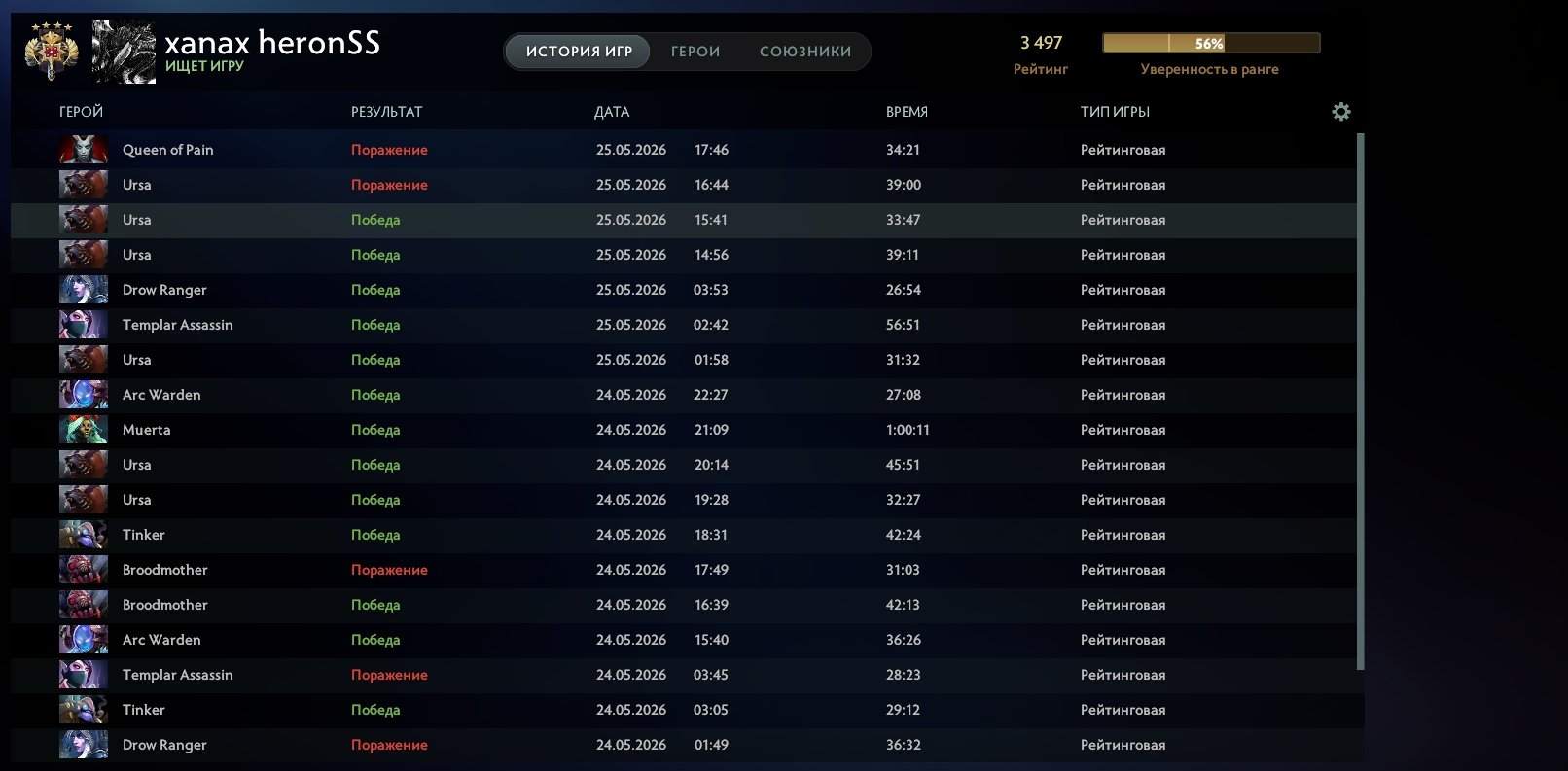Click Поражение on the 17:49 Broodmother match
1568x771 pixels.
389,570
